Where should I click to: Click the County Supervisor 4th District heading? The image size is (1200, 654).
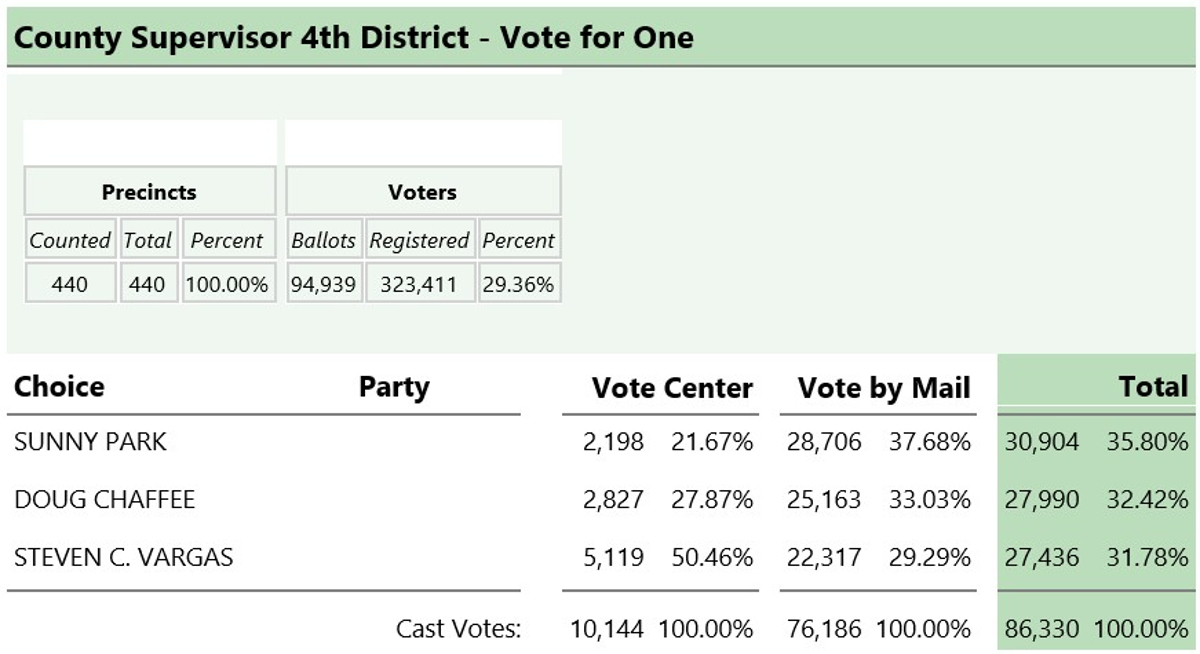354,38
